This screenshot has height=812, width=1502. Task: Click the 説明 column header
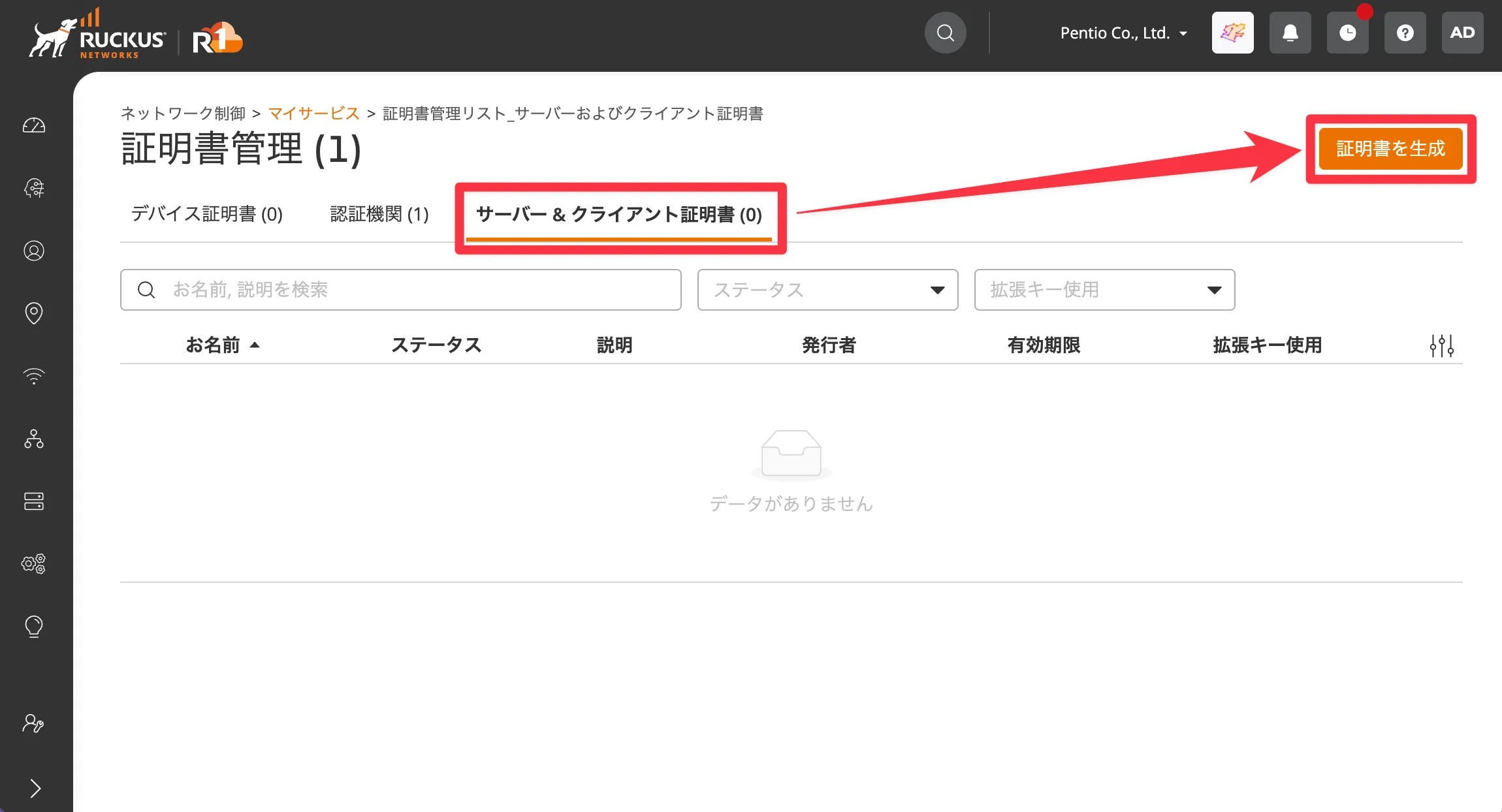(615, 345)
